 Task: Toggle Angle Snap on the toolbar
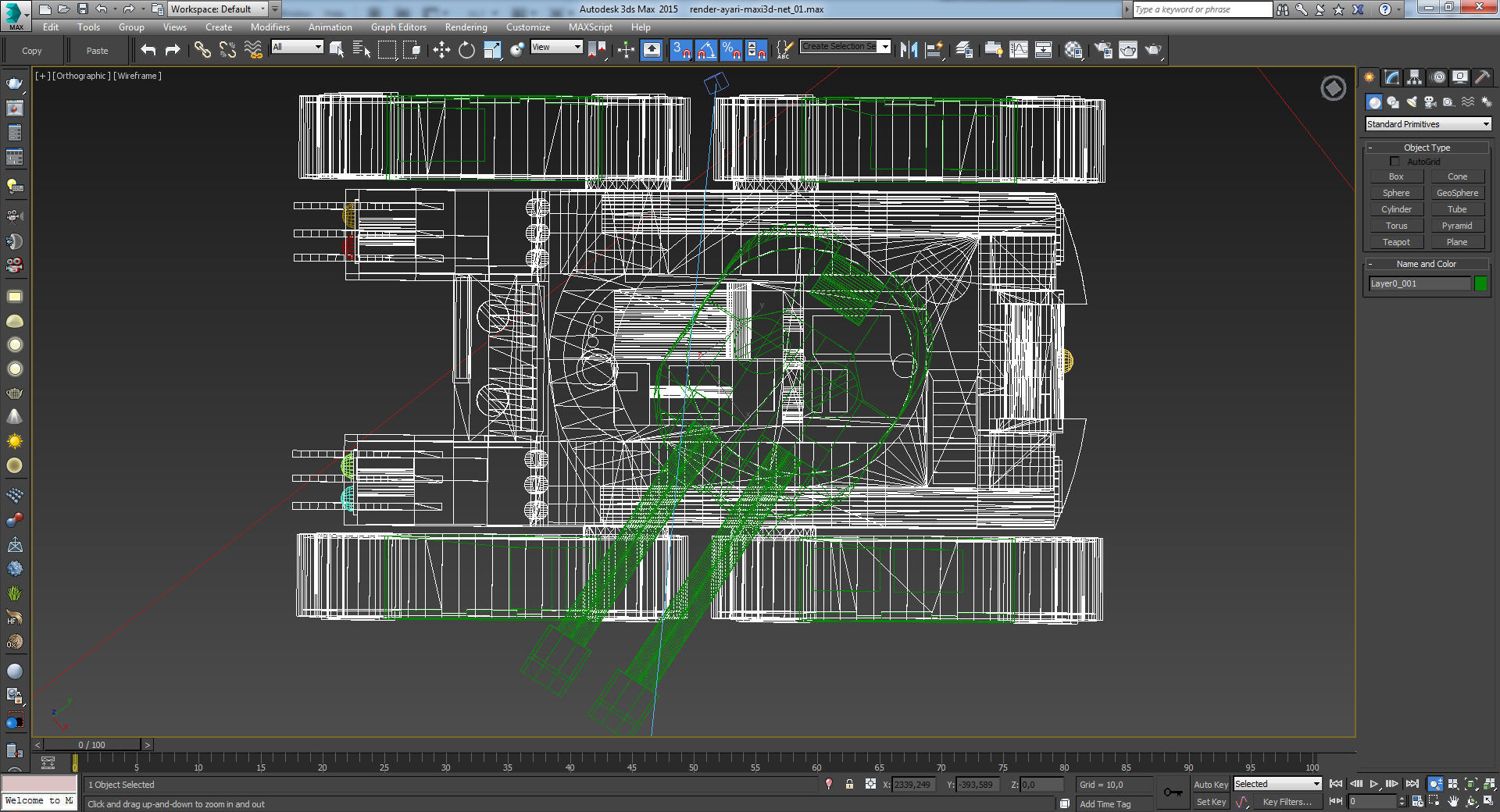(706, 50)
